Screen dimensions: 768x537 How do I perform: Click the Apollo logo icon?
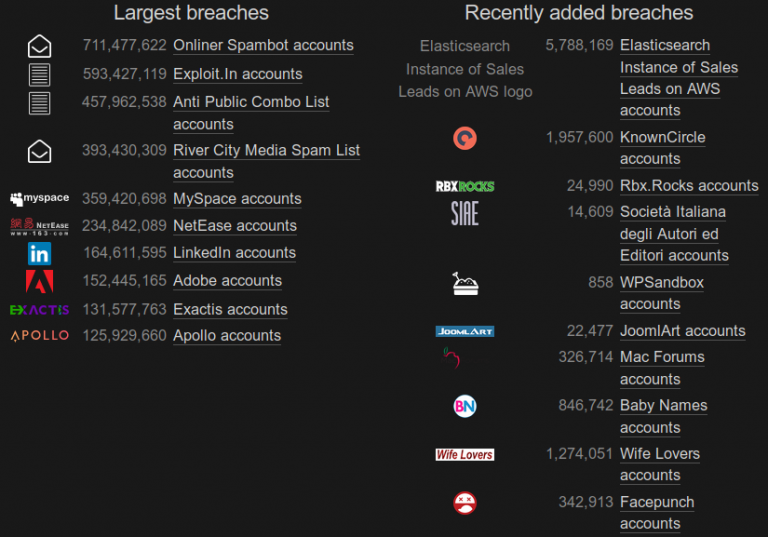coord(39,336)
